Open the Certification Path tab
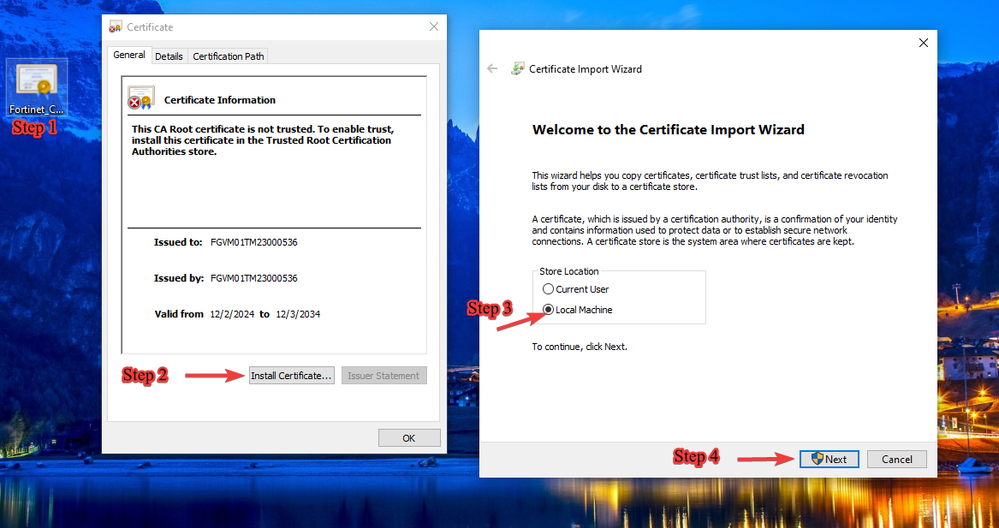The height and width of the screenshot is (528, 999). coord(228,57)
